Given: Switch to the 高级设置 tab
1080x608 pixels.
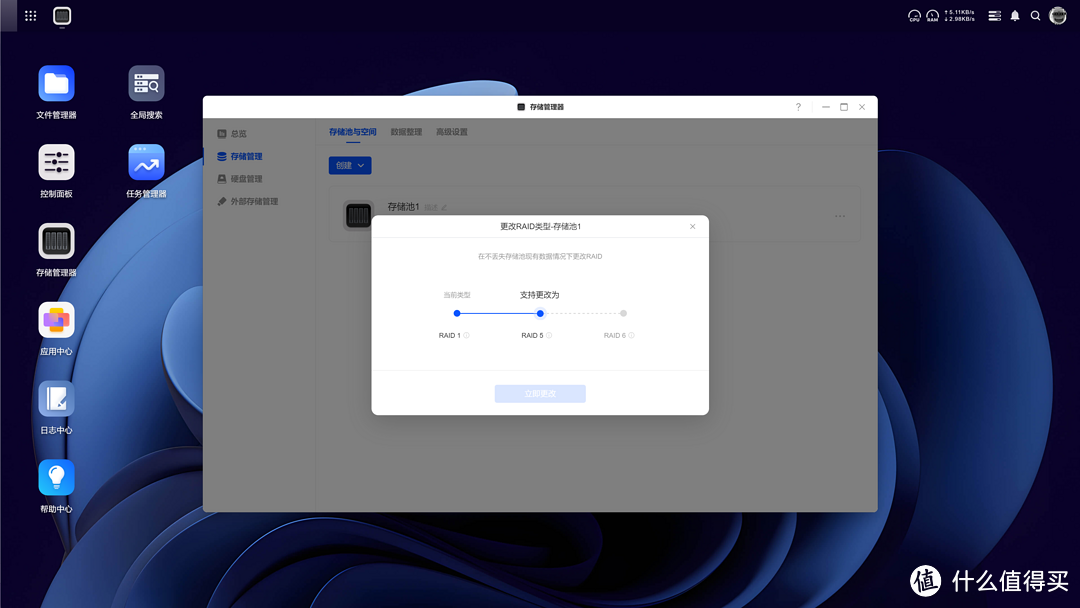Looking at the screenshot, I should click(451, 132).
